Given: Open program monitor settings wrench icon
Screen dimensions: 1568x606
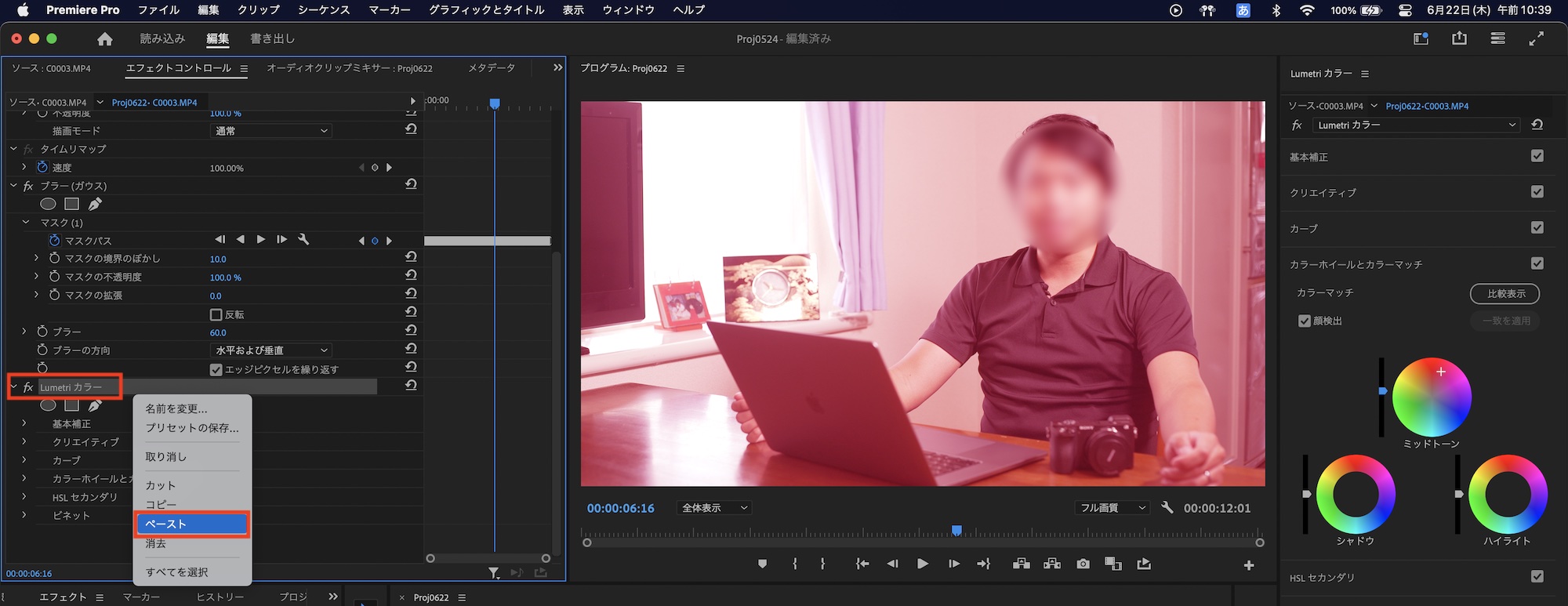Looking at the screenshot, I should point(1167,507).
